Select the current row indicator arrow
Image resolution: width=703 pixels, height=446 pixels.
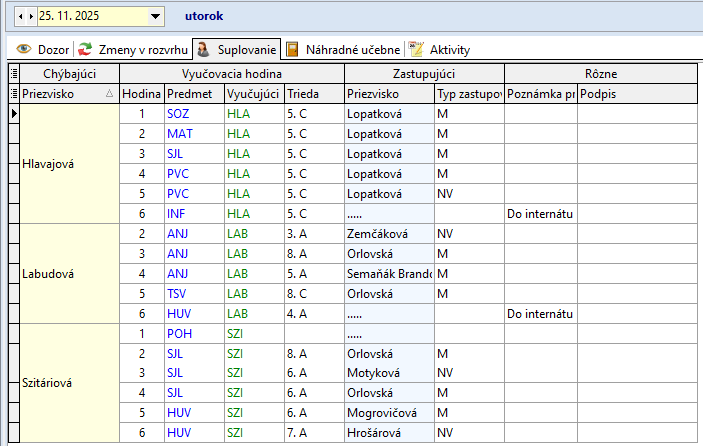pos(13,114)
